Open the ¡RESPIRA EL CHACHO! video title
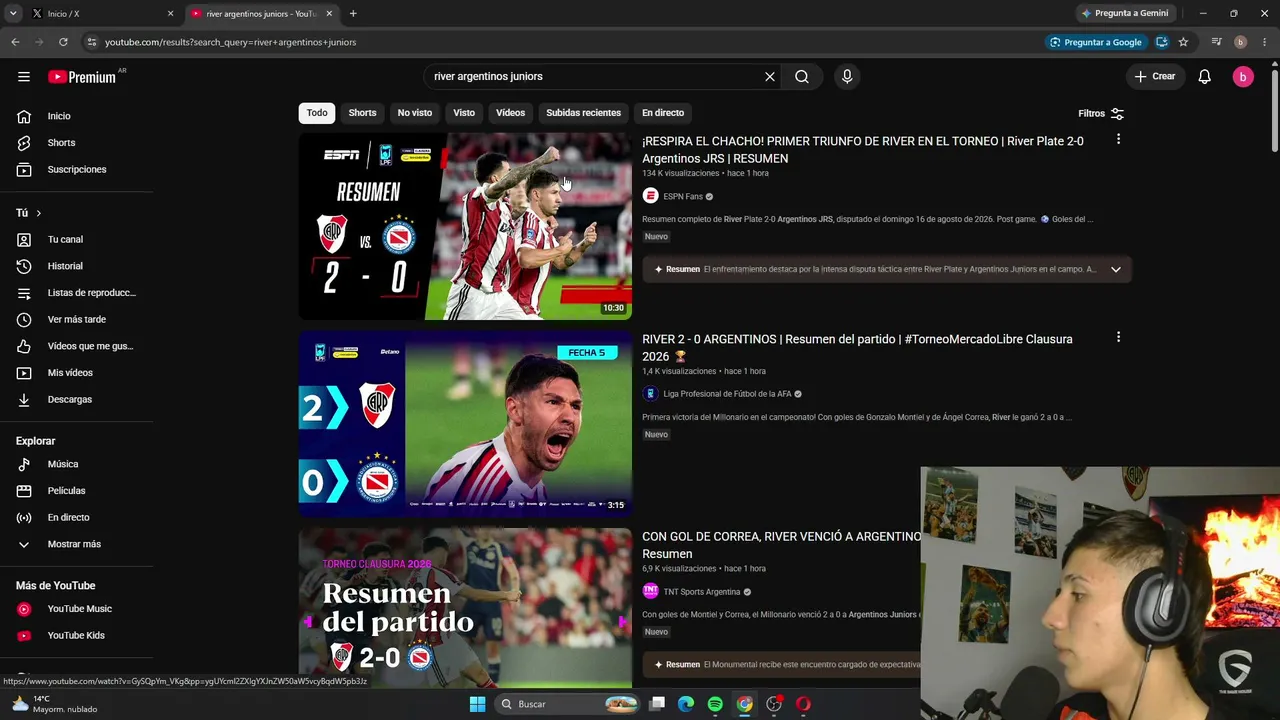1280x720 pixels. coord(863,150)
